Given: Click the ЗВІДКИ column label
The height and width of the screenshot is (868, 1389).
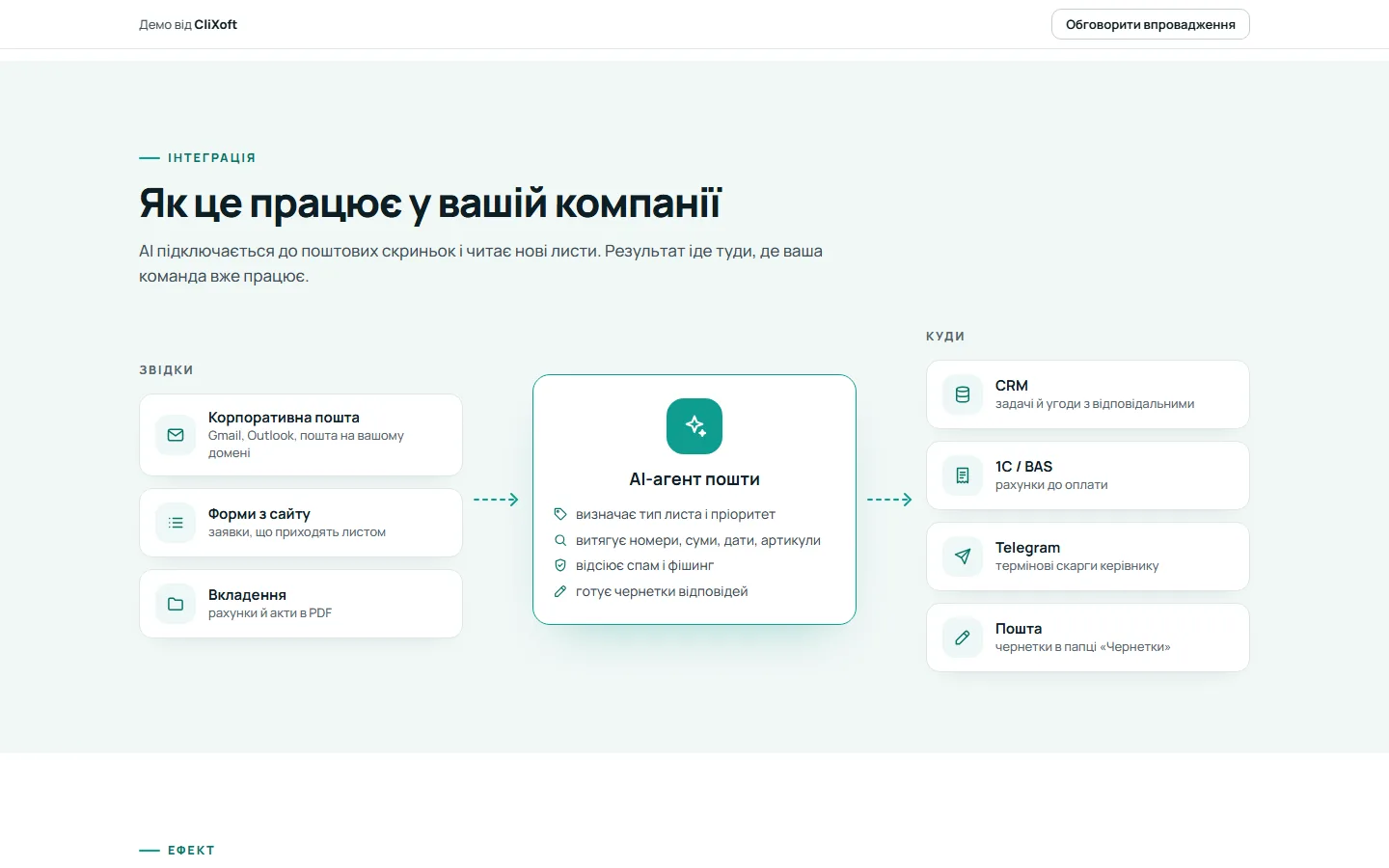Looking at the screenshot, I should [166, 370].
